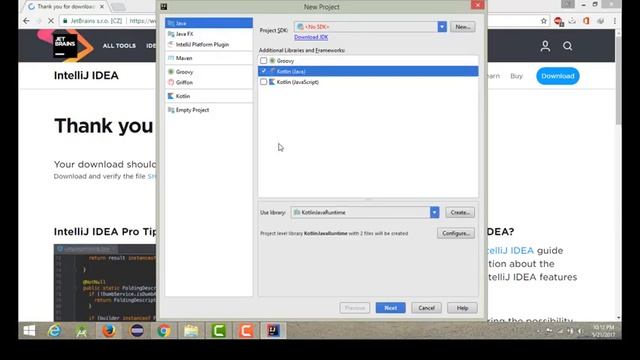Select Java FX project type
The width and height of the screenshot is (640, 360).
209,34
